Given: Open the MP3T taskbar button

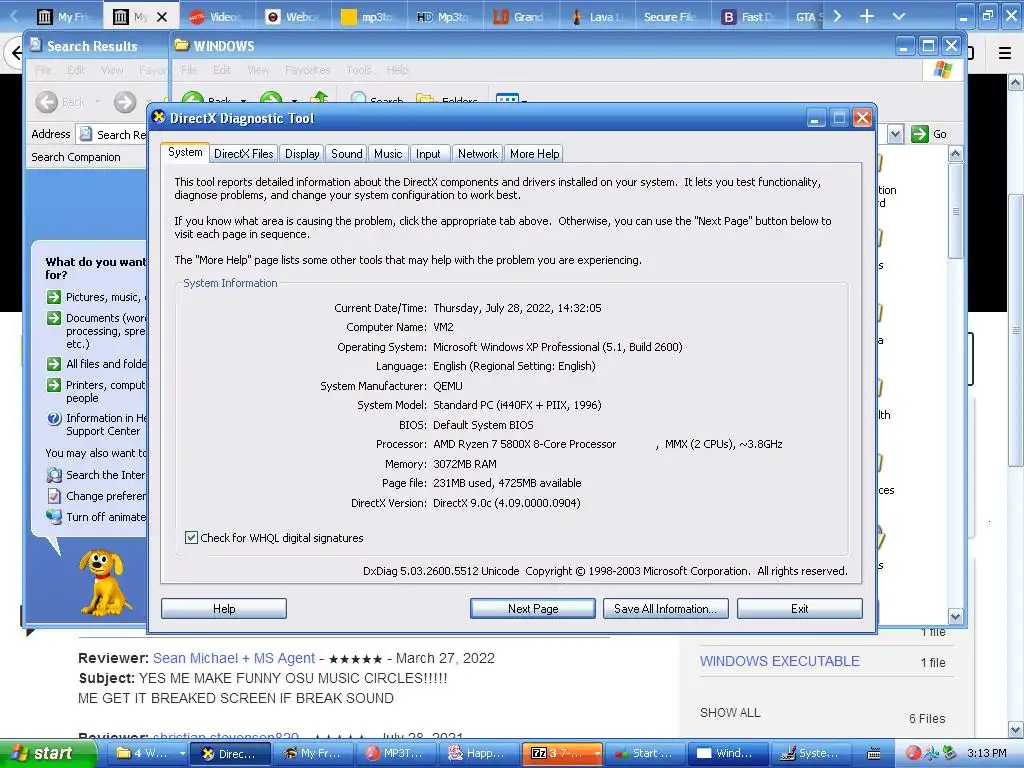Looking at the screenshot, I should (x=396, y=753).
